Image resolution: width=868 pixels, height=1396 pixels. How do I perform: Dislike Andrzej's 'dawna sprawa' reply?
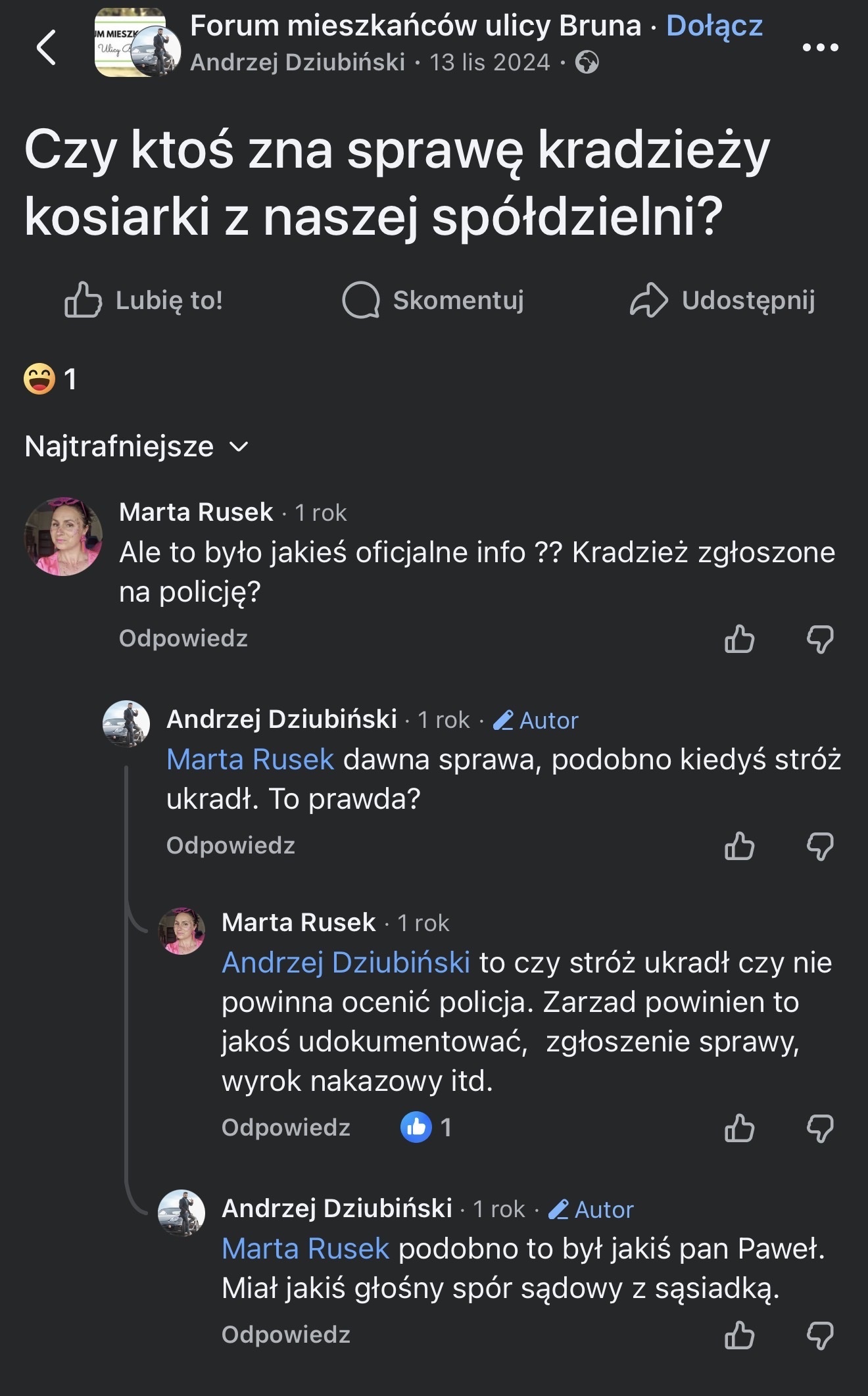click(819, 846)
